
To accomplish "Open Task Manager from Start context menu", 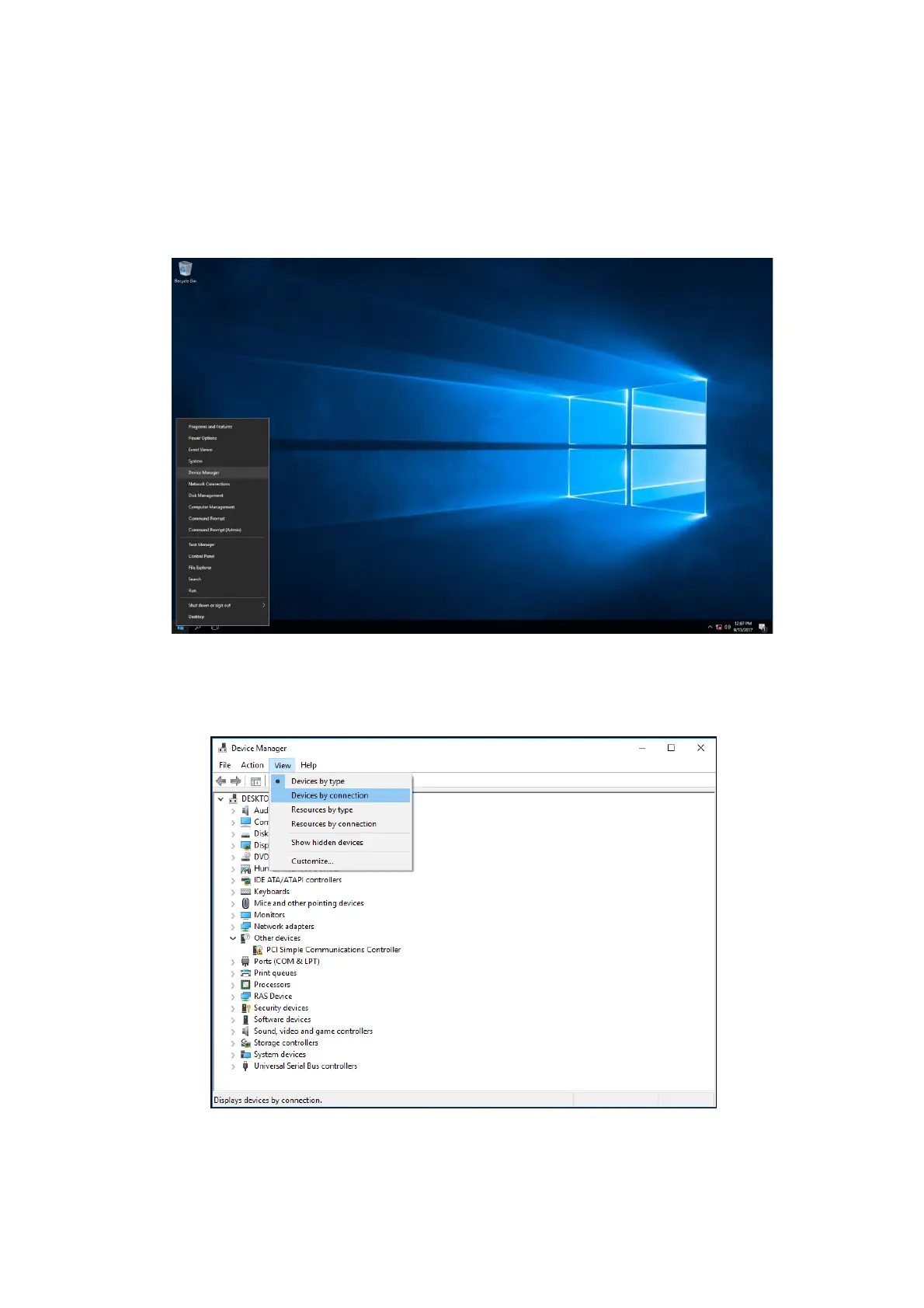I will click(x=223, y=544).
